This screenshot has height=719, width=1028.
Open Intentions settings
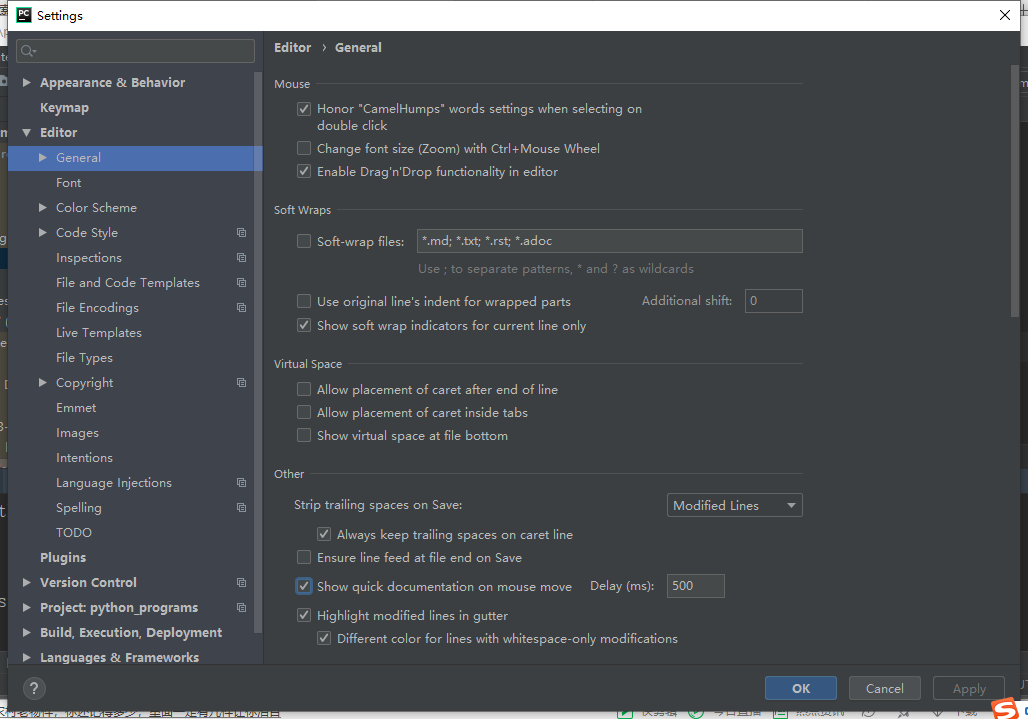[x=85, y=457]
